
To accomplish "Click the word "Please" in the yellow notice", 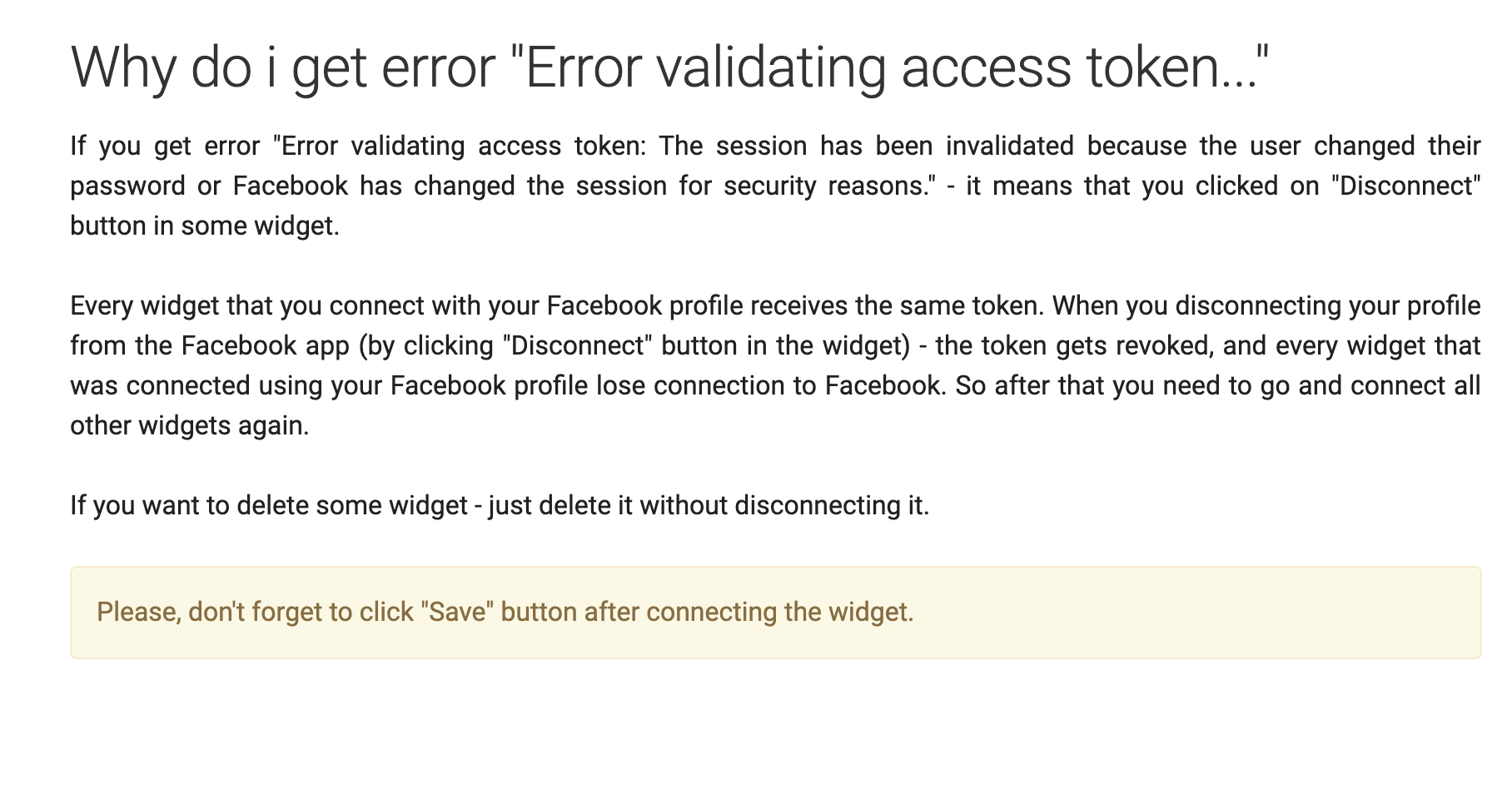I will [x=137, y=613].
